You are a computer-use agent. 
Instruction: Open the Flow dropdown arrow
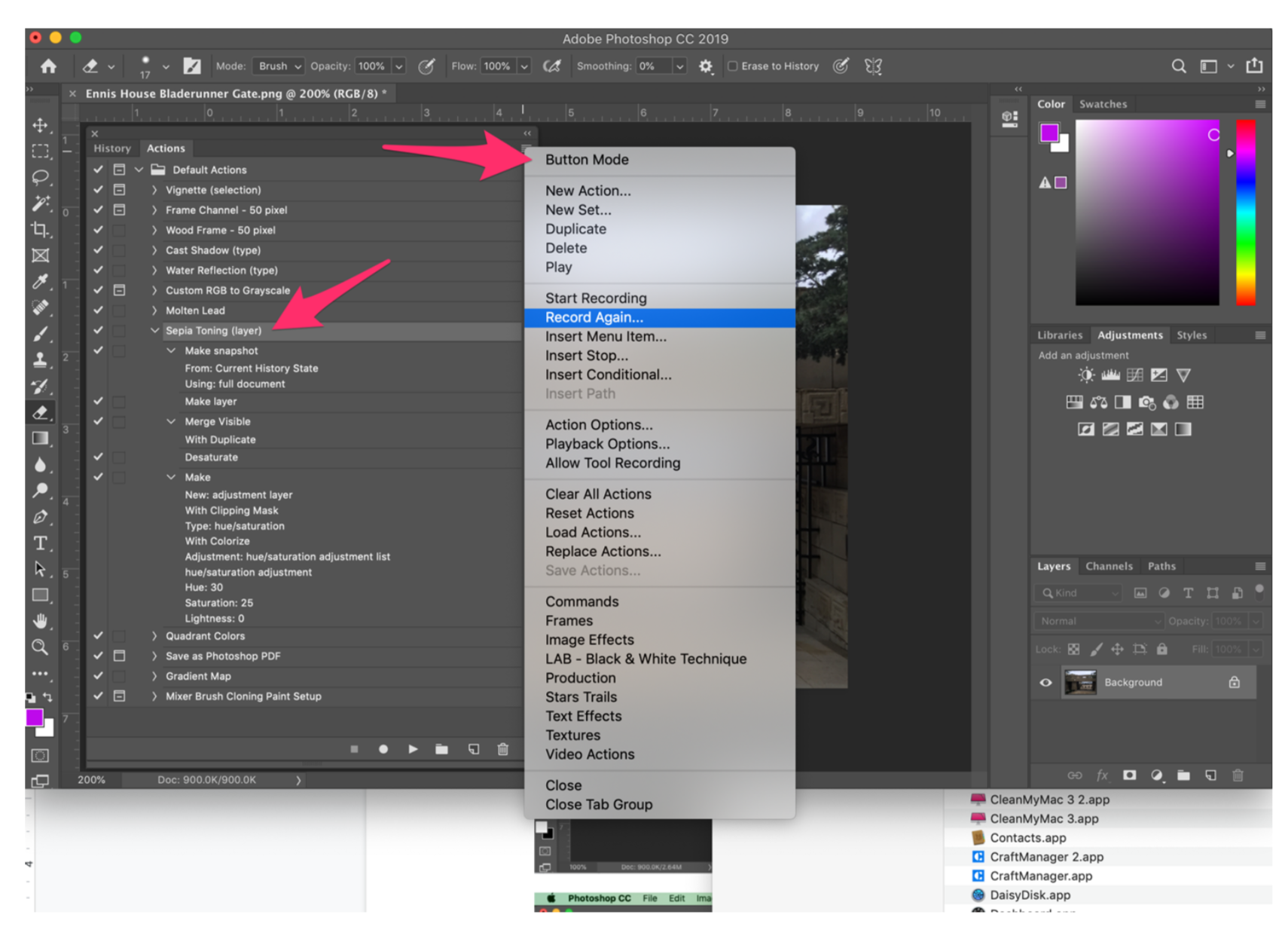(524, 66)
